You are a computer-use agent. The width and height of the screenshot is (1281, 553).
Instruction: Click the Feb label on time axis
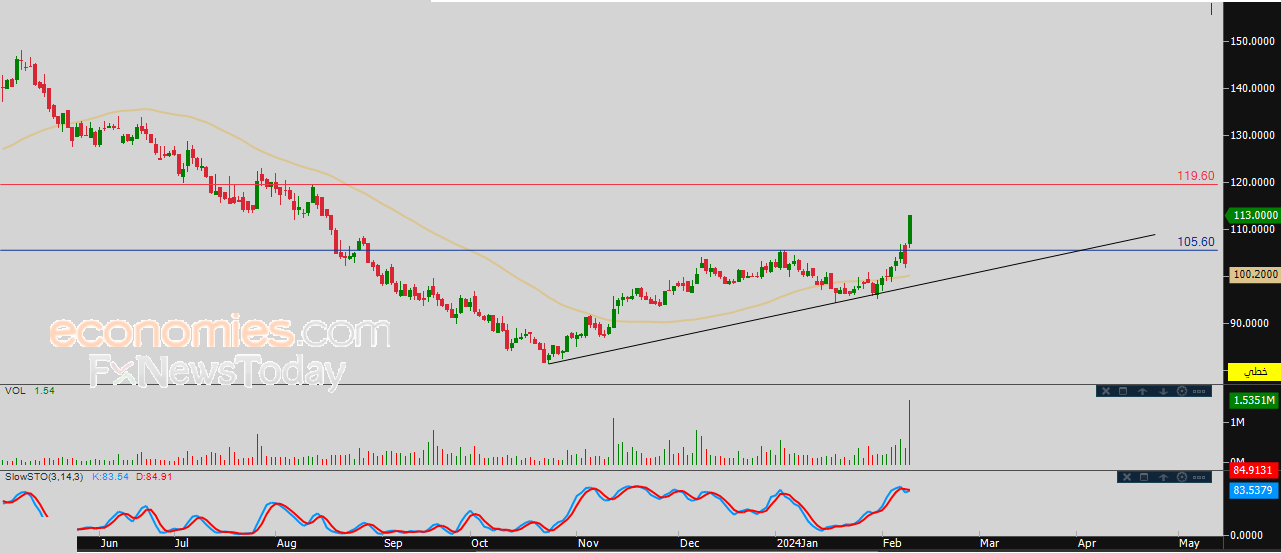tap(891, 544)
